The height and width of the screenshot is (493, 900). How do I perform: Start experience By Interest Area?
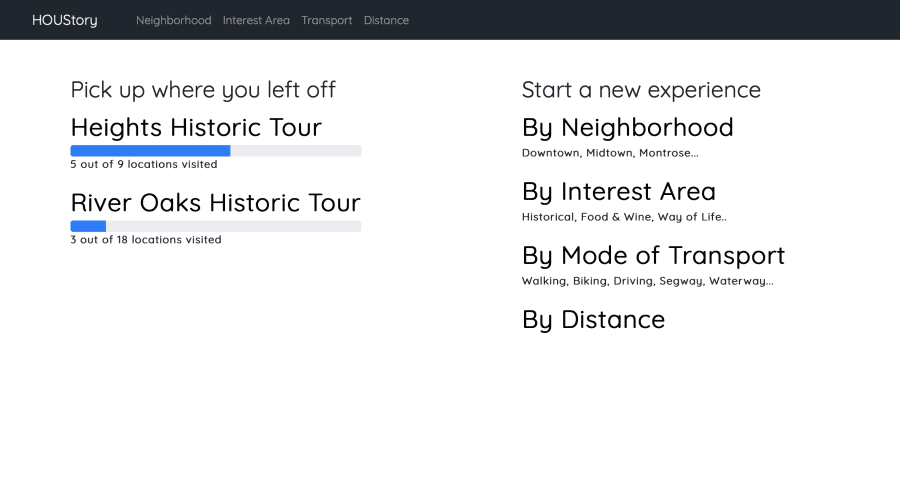(x=619, y=192)
